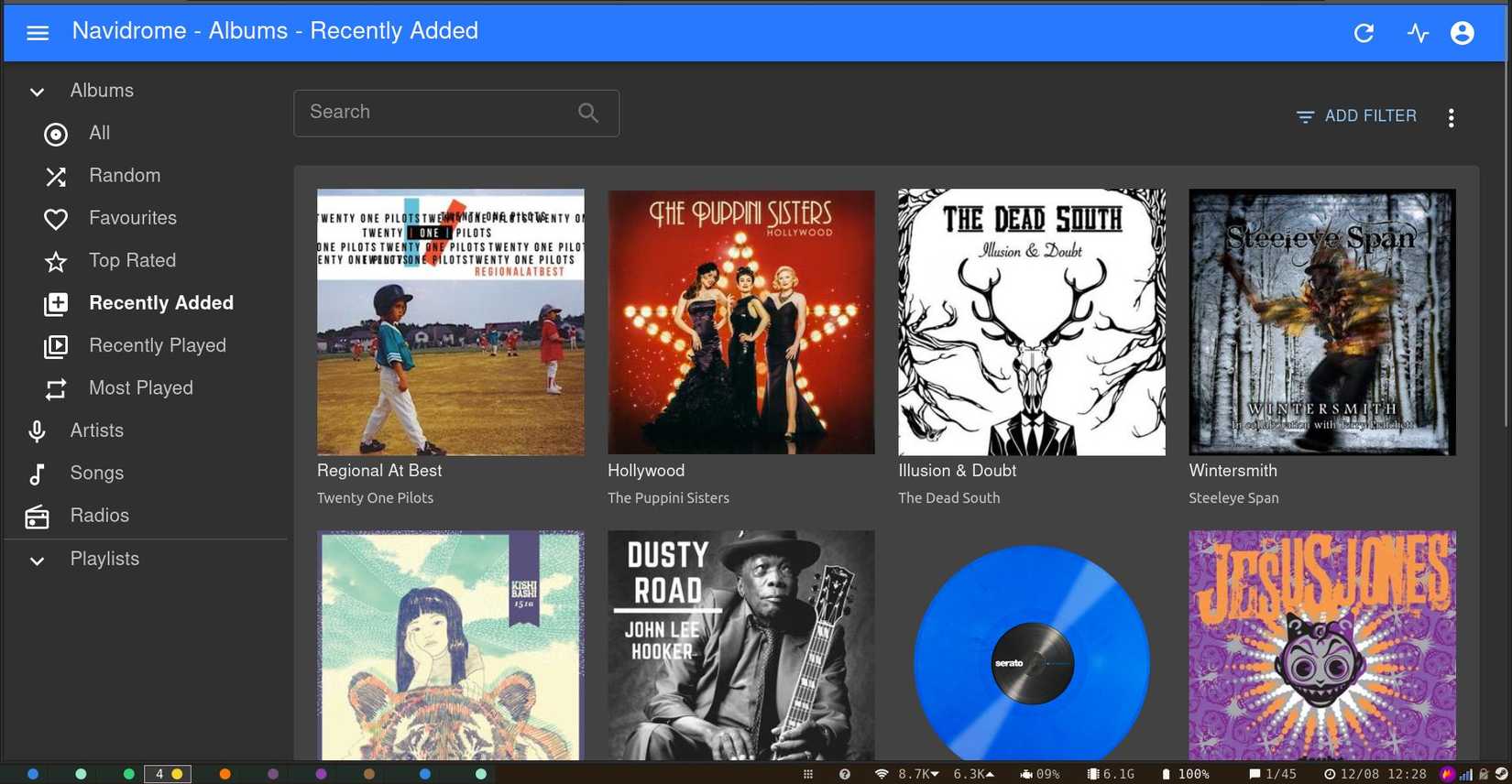The height and width of the screenshot is (784, 1512).
Task: Collapse the Albums section chevron
Action: [x=37, y=92]
